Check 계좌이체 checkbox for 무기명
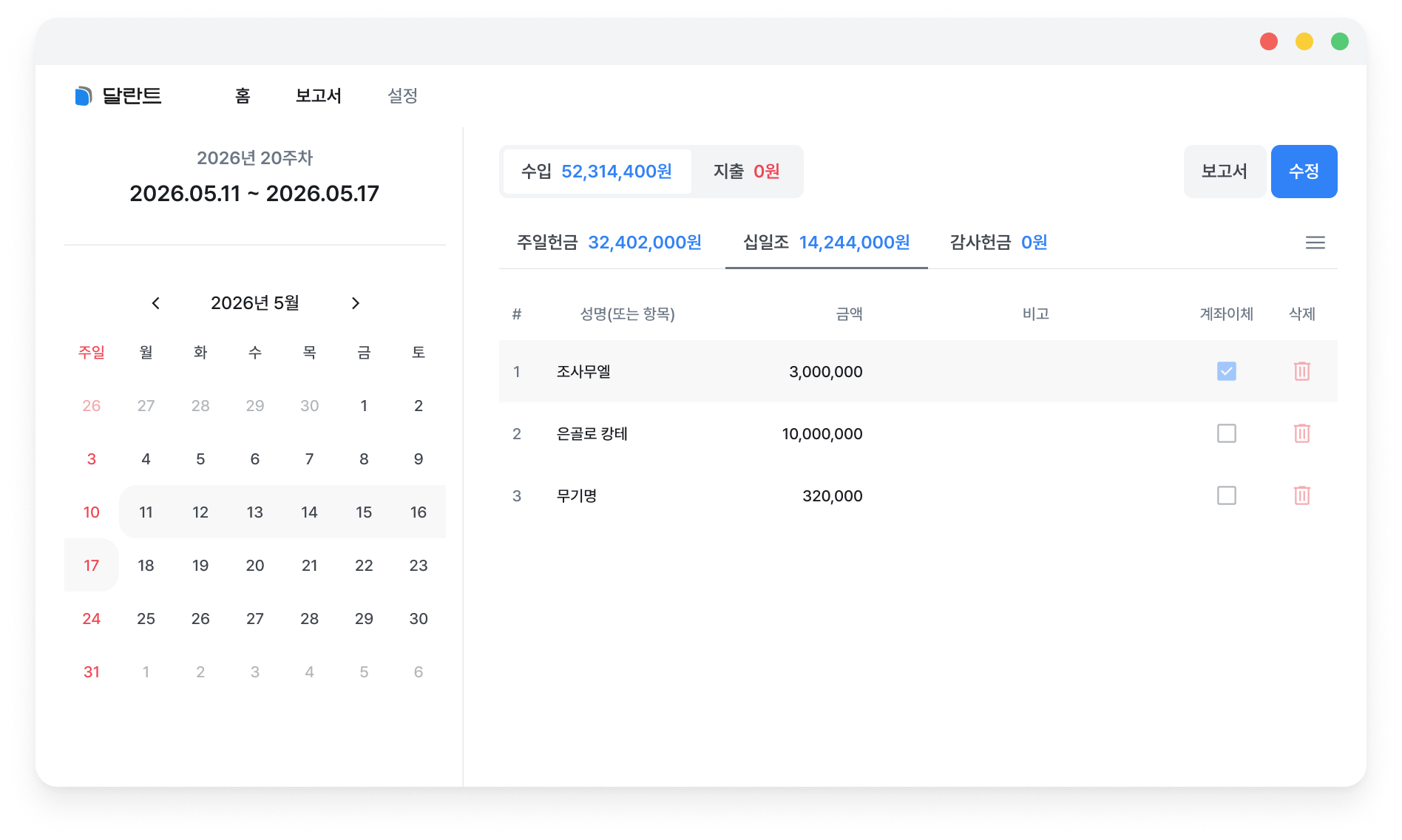 [x=1226, y=495]
